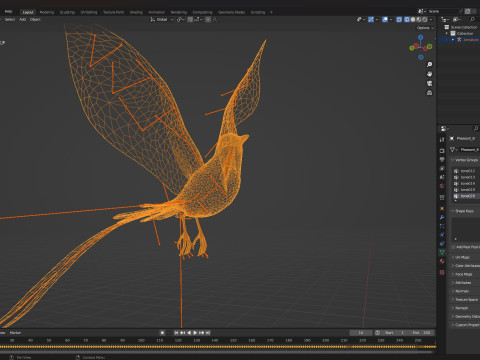Toggle snapping magnet in header
Screen dimensions: 480x360
tap(190, 19)
